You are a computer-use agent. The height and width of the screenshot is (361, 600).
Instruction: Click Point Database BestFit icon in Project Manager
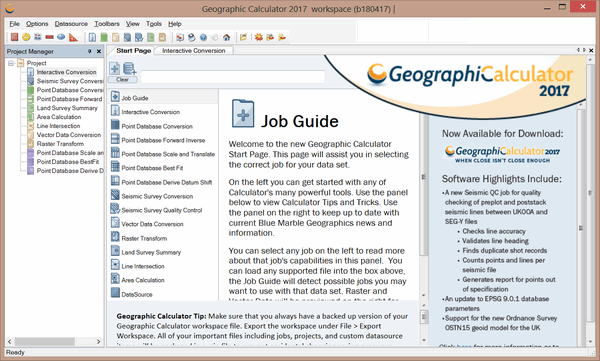click(31, 162)
